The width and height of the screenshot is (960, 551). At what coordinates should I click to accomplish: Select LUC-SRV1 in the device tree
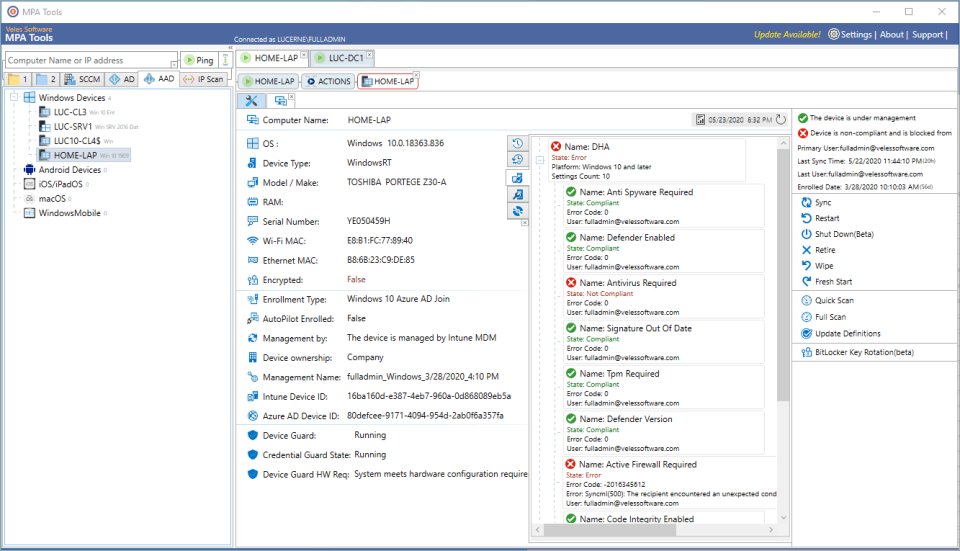pos(72,127)
